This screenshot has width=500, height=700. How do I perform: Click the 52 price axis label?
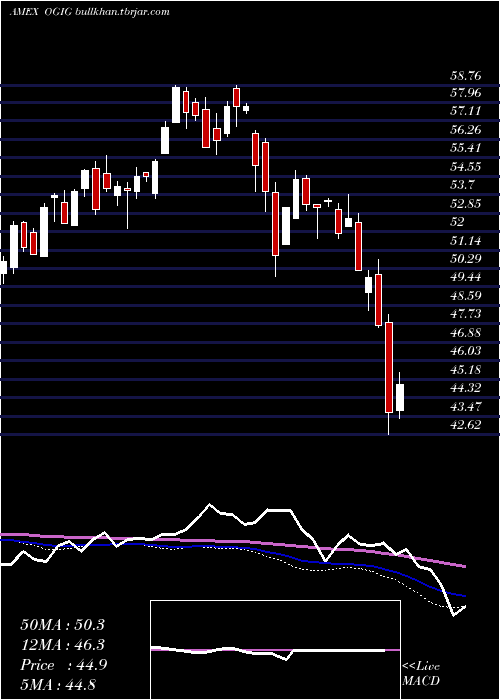457,222
